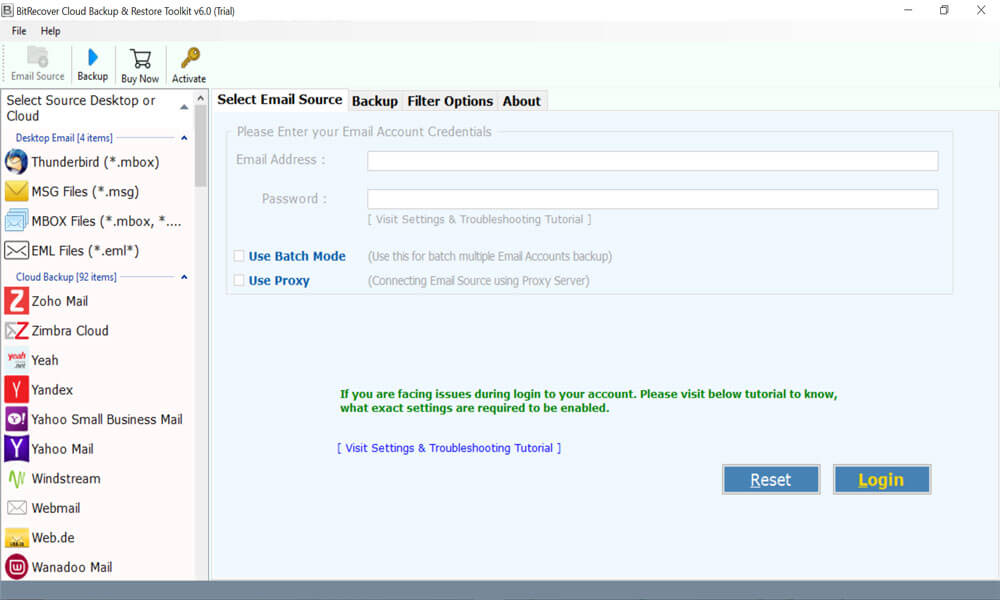This screenshot has width=1000, height=600.
Task: Open the Help menu
Action: tap(50, 31)
